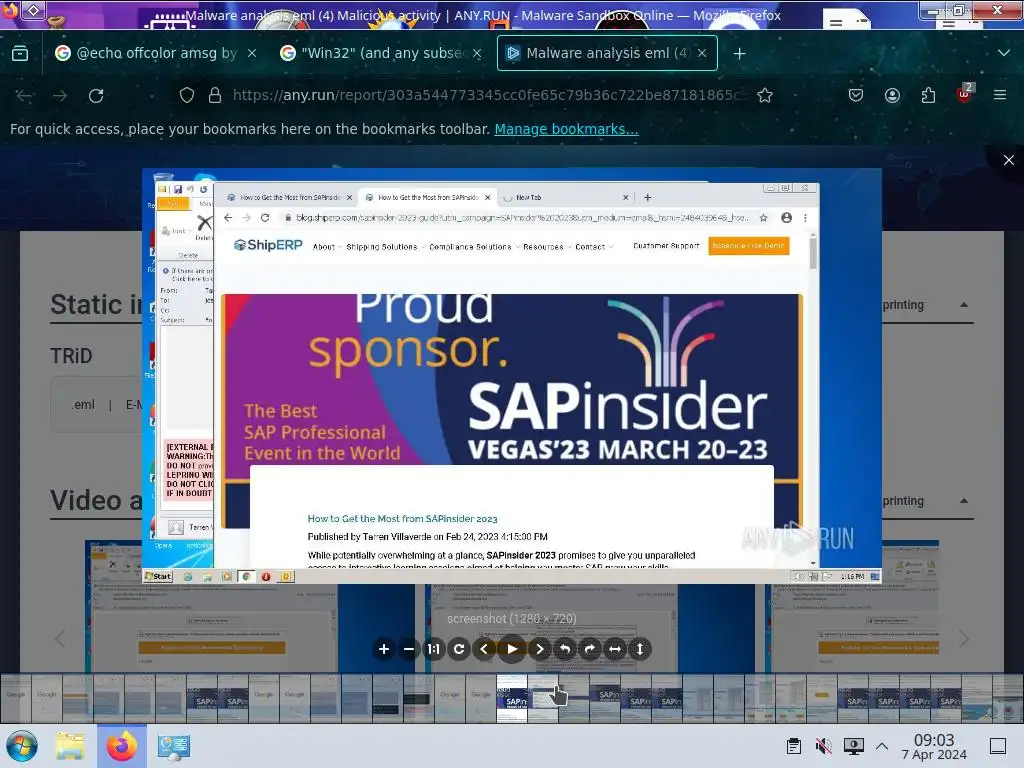1024x768 pixels.
Task: Open a new Firefox tab
Action: 739,54
